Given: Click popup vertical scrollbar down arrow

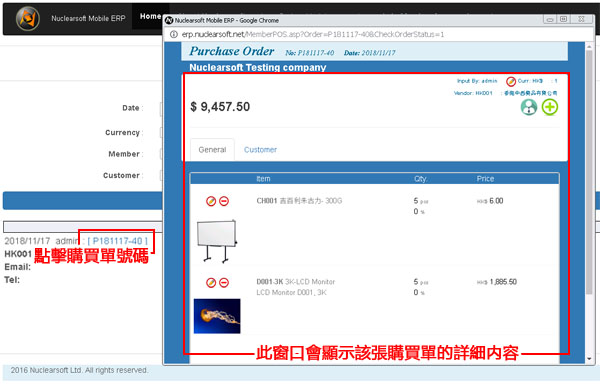Looking at the screenshot, I should pos(589,359).
